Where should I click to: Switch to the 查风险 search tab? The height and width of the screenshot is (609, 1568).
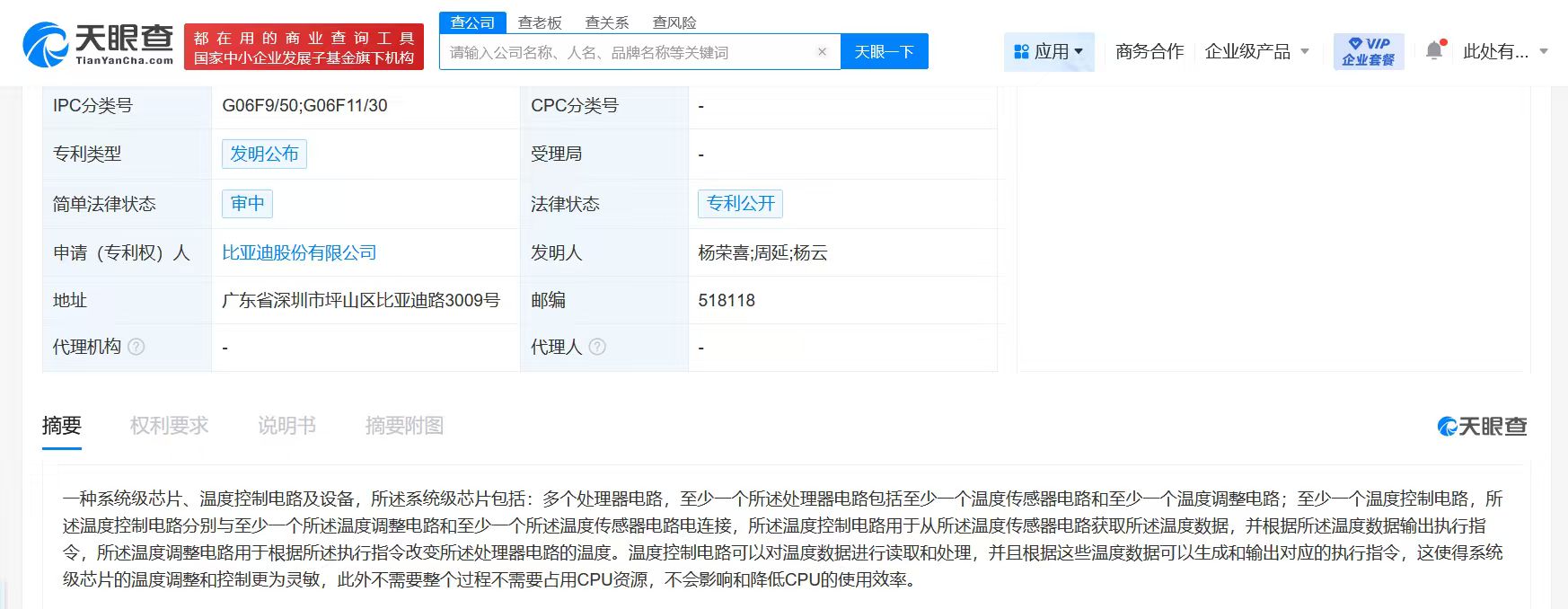tap(674, 22)
